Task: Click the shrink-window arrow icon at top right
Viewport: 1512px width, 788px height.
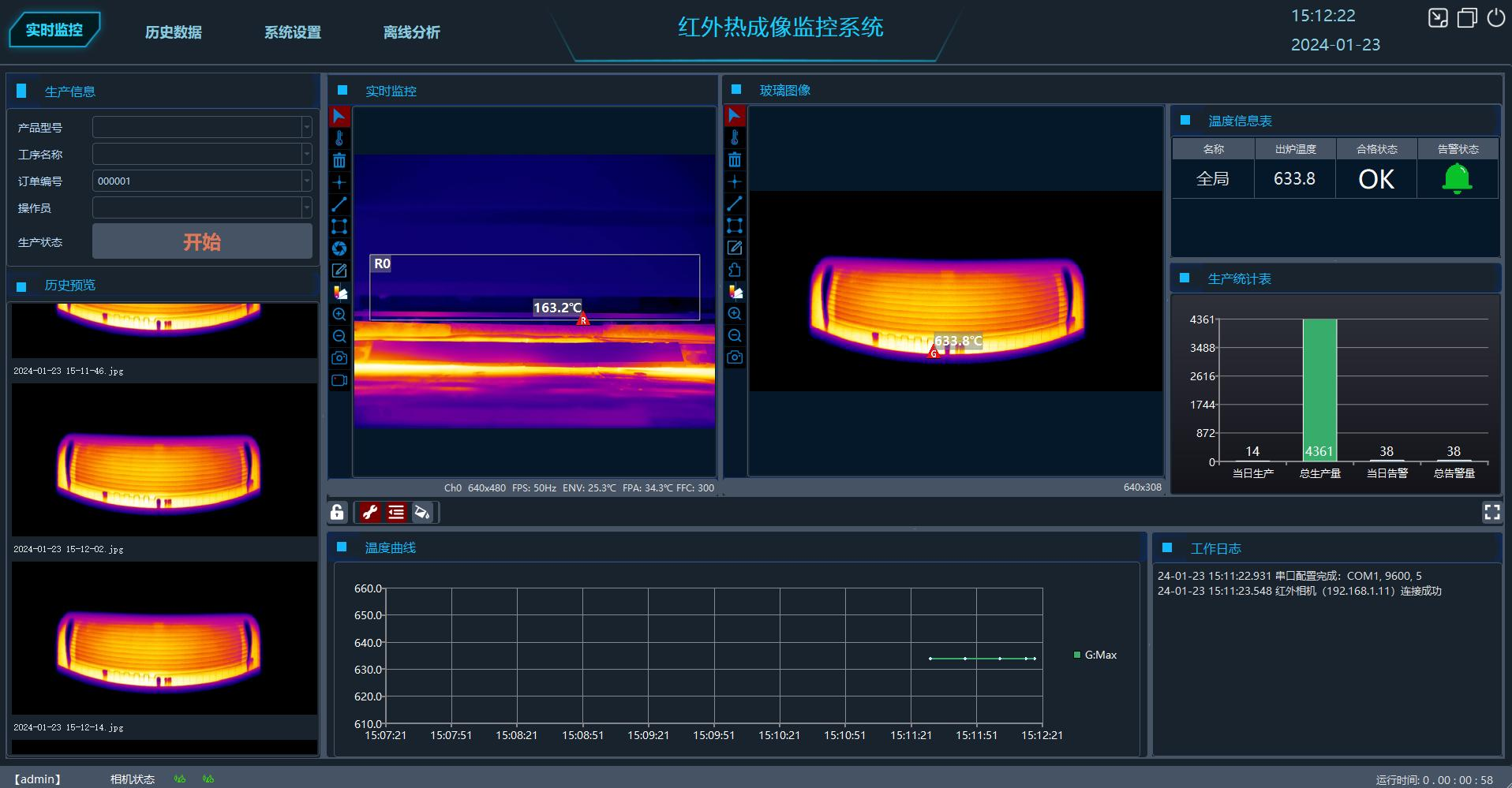Action: click(x=1438, y=17)
